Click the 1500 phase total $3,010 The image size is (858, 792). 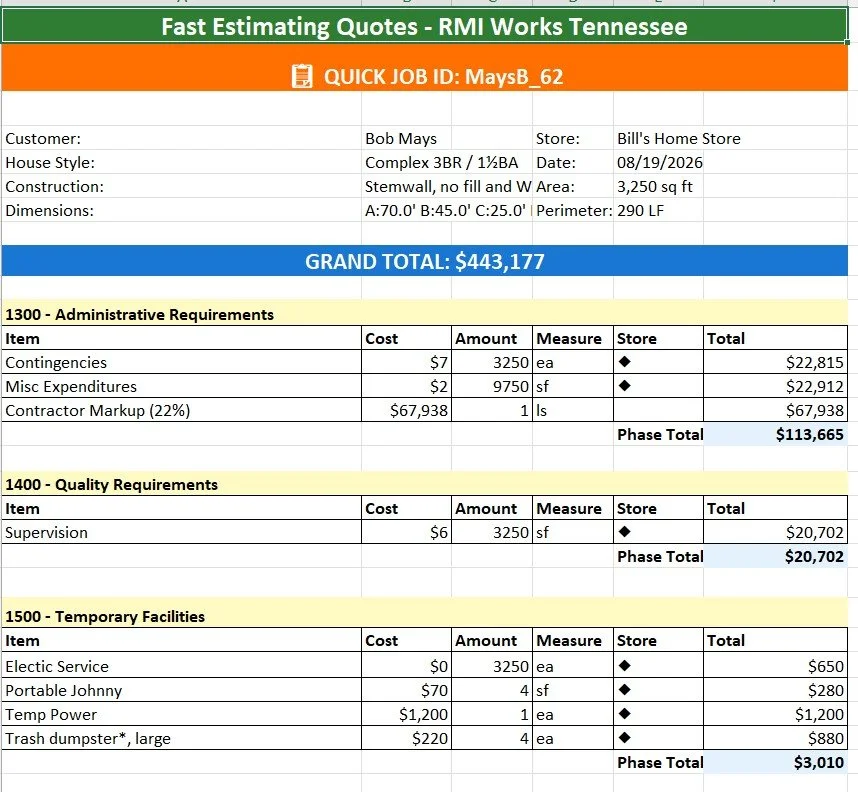(775, 762)
